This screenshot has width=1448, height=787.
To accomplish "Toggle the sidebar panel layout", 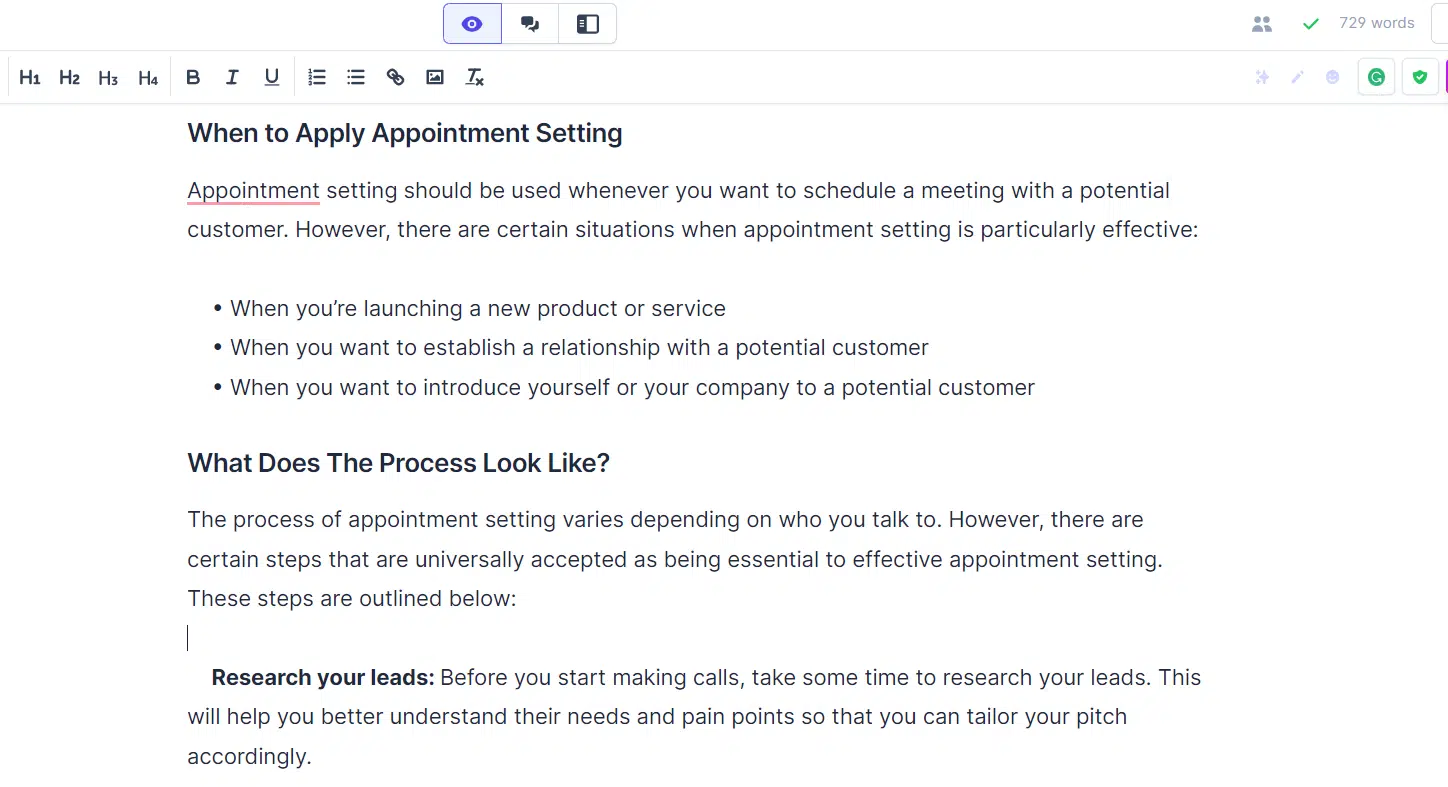I will coord(587,24).
